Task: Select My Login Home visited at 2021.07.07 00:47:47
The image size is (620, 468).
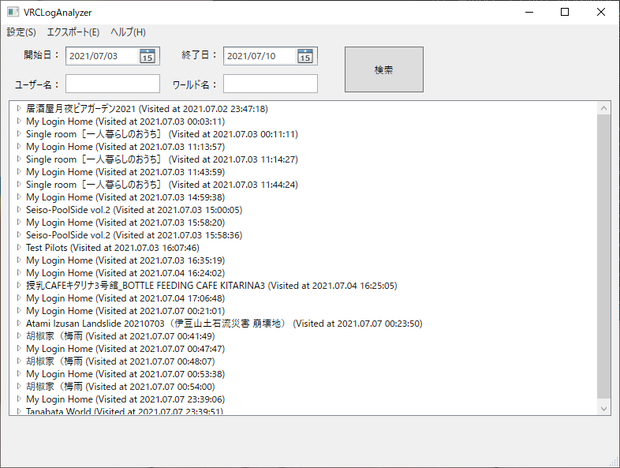Action: [x=125, y=349]
